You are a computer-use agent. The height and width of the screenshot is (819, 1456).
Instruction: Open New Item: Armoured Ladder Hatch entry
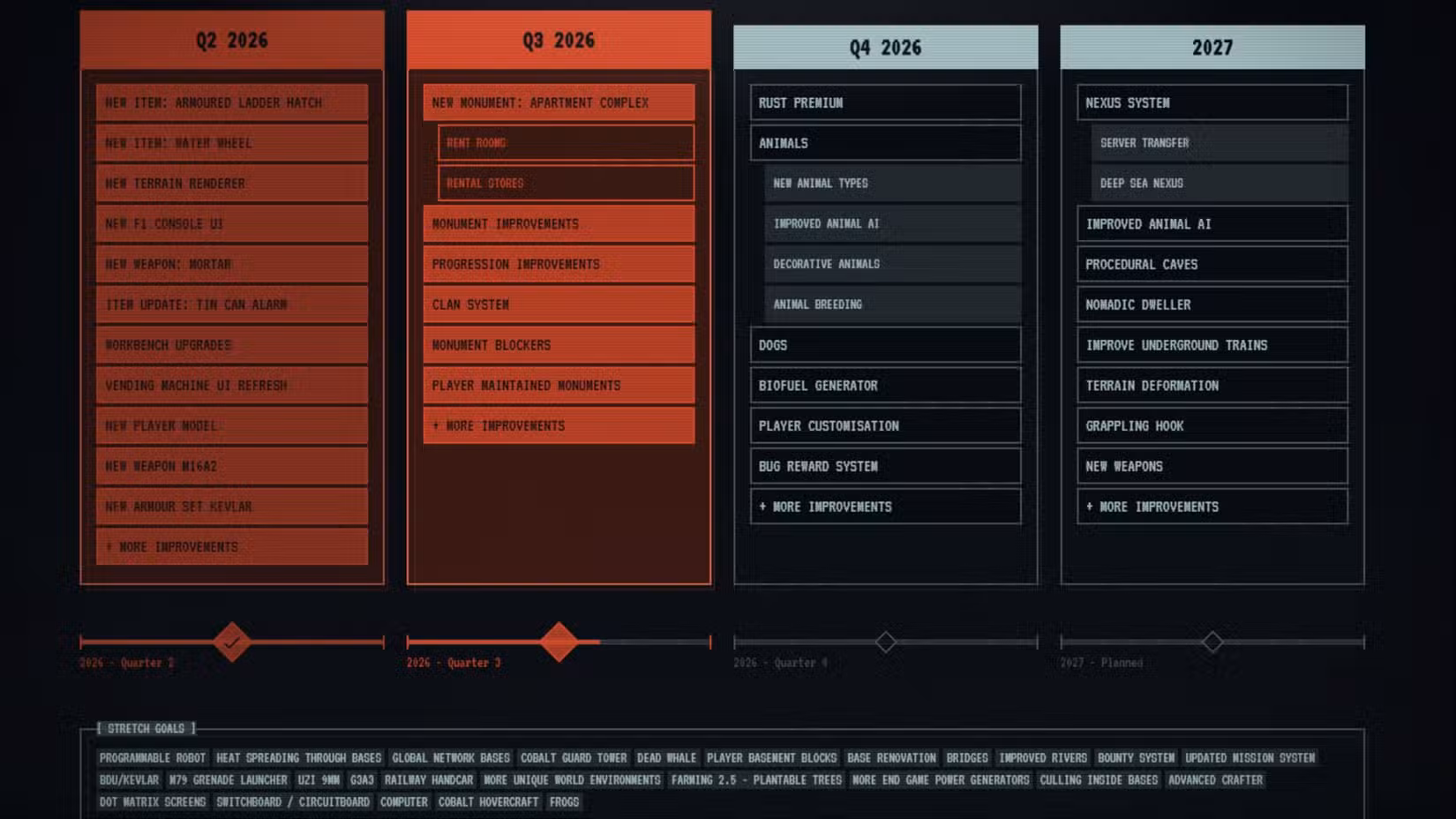[232, 102]
